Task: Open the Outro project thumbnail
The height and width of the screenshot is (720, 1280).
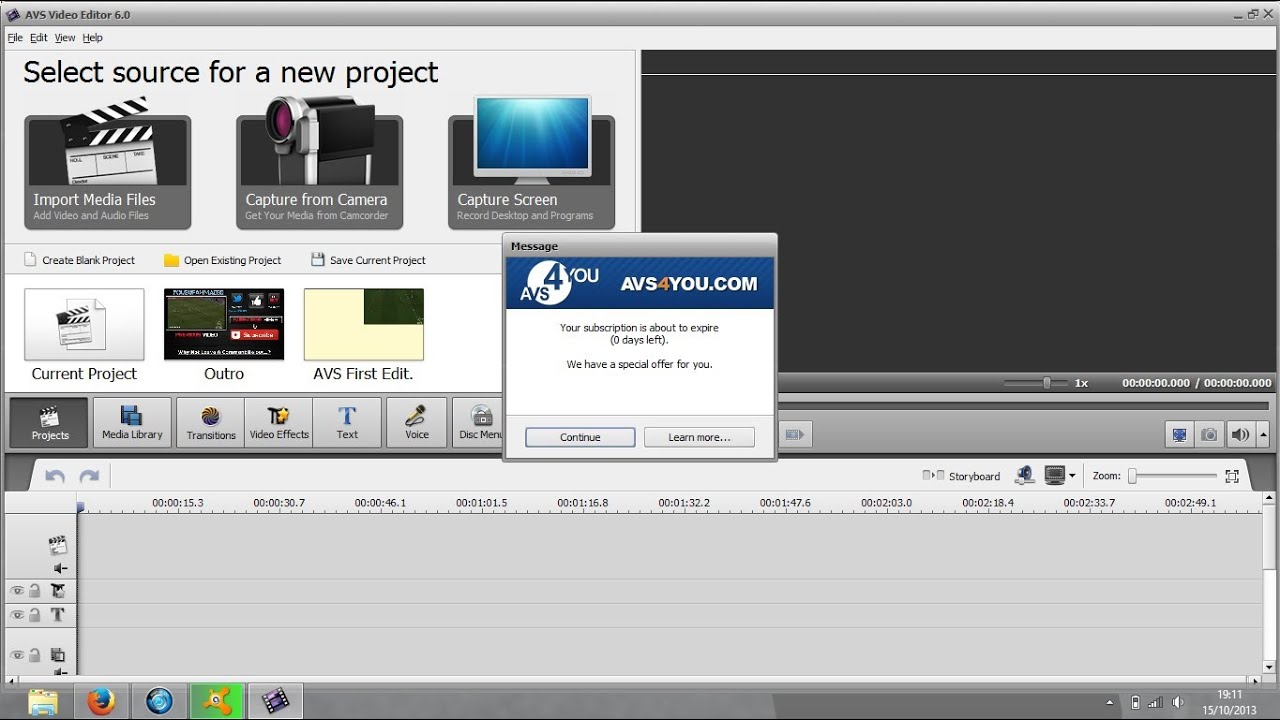Action: 224,324
